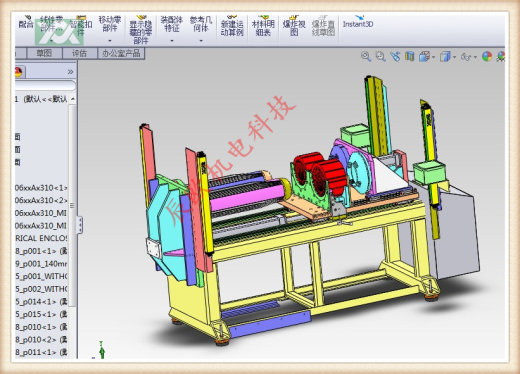Select tree item 8_p010<2>

(x=41, y=340)
